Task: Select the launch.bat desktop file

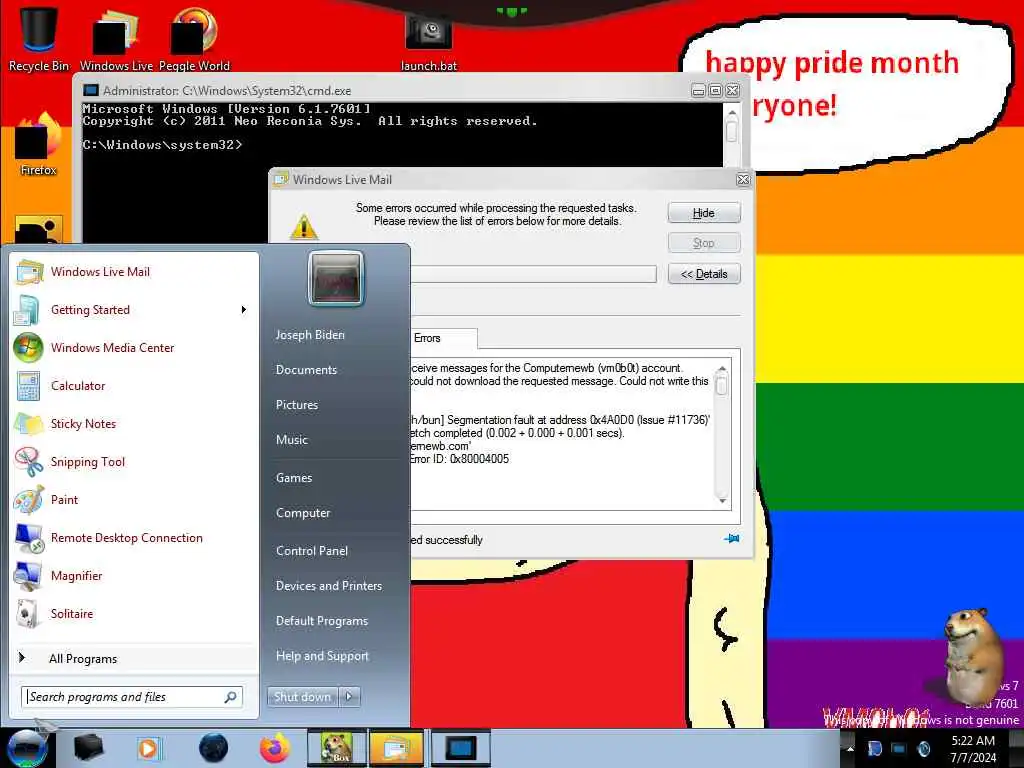Action: pyautogui.click(x=428, y=40)
